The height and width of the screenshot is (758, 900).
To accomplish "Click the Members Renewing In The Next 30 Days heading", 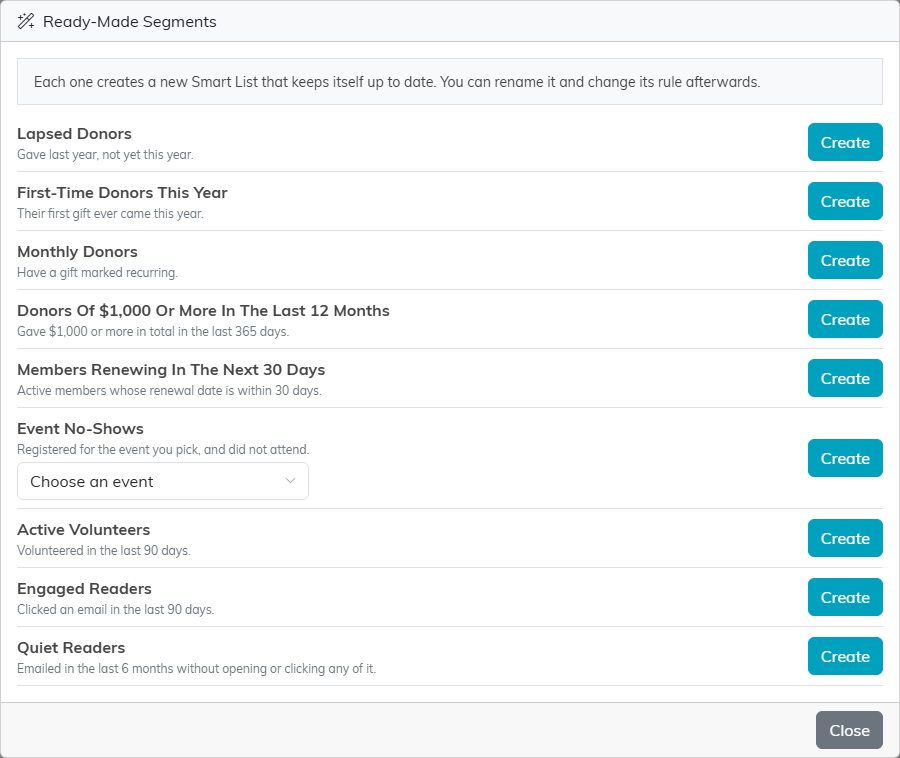I will (x=171, y=370).
